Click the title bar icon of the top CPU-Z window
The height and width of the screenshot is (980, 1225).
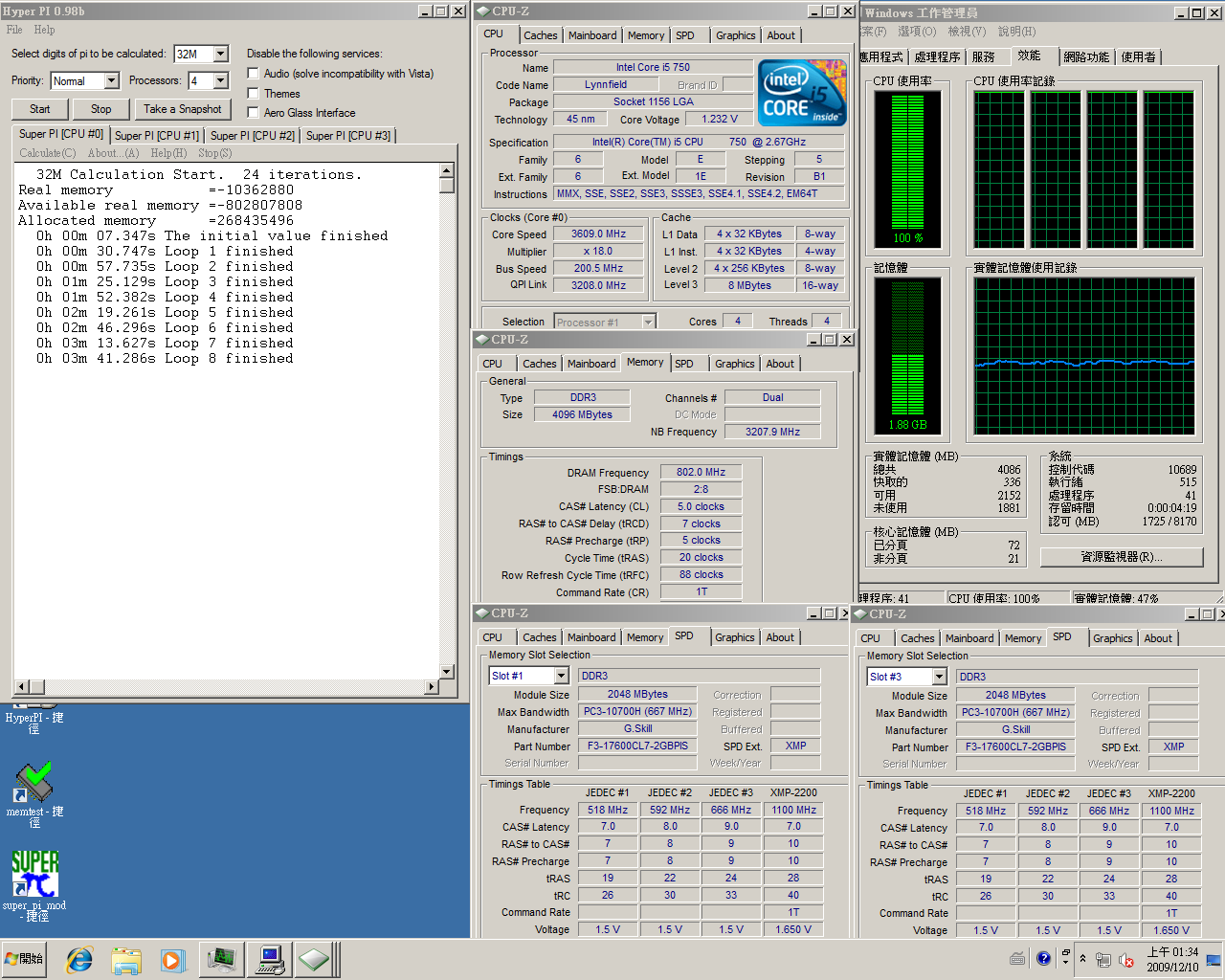[x=482, y=11]
